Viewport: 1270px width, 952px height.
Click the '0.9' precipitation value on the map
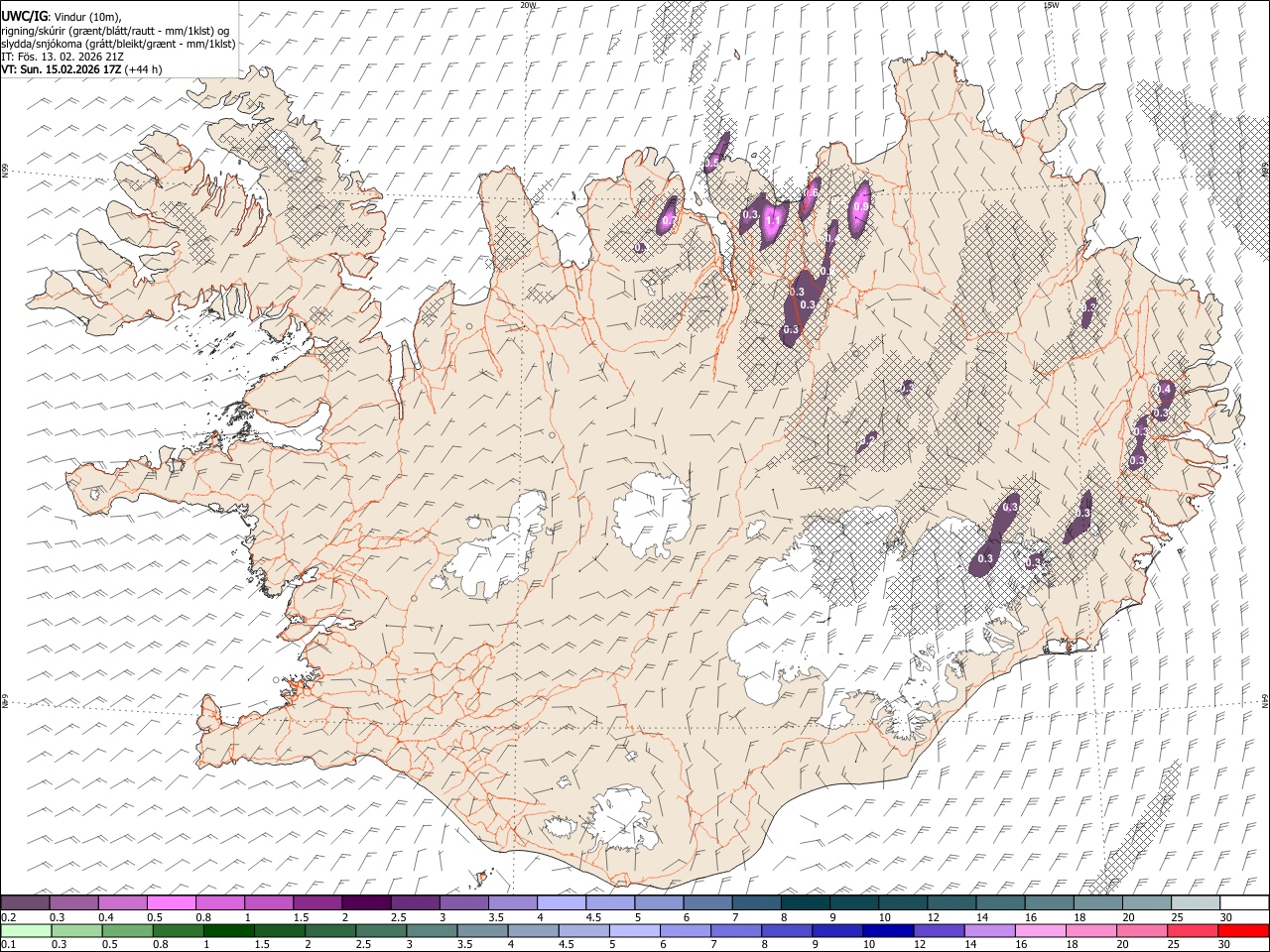(x=861, y=206)
